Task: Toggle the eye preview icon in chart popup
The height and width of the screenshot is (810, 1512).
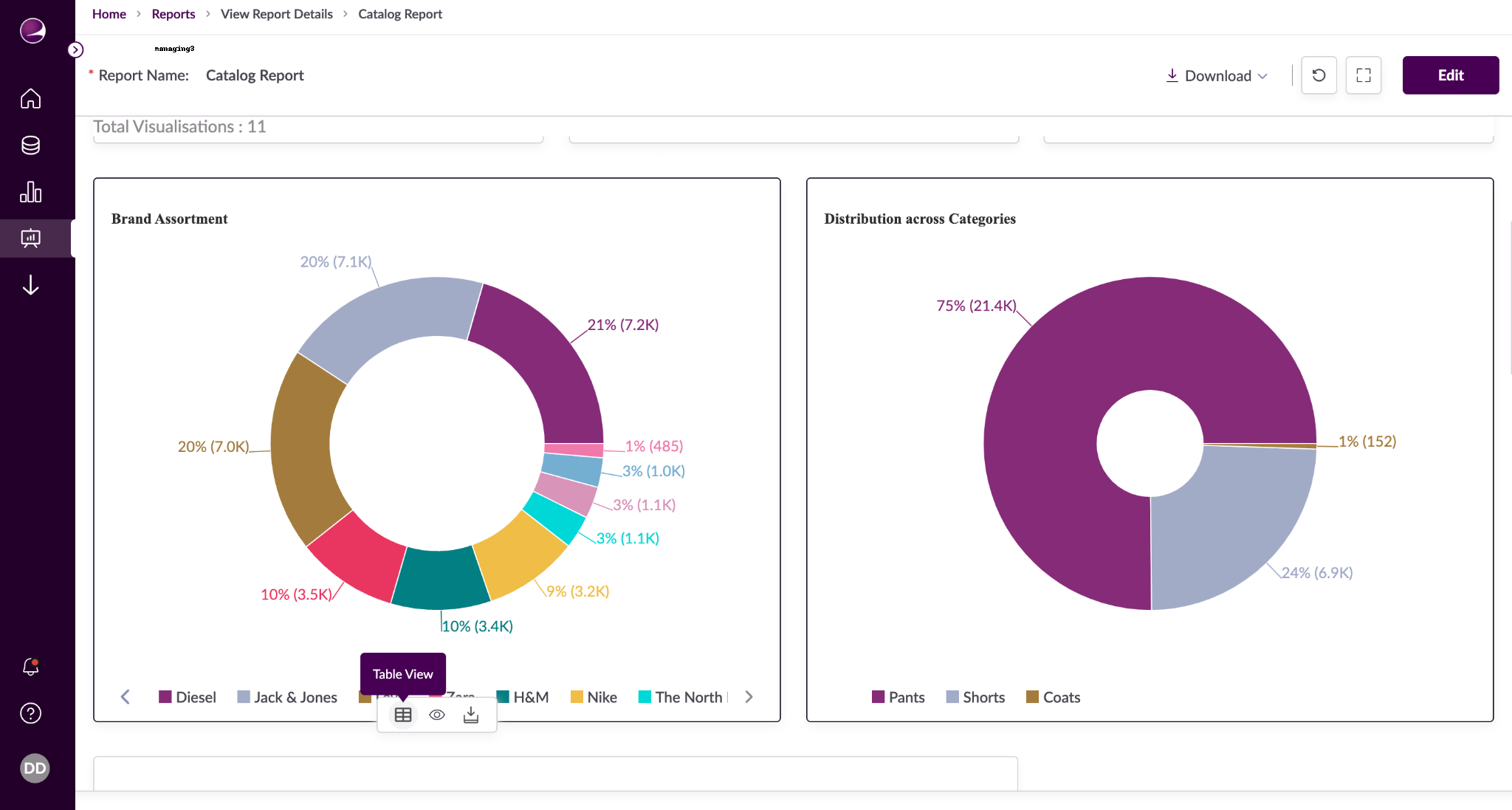Action: point(436,714)
